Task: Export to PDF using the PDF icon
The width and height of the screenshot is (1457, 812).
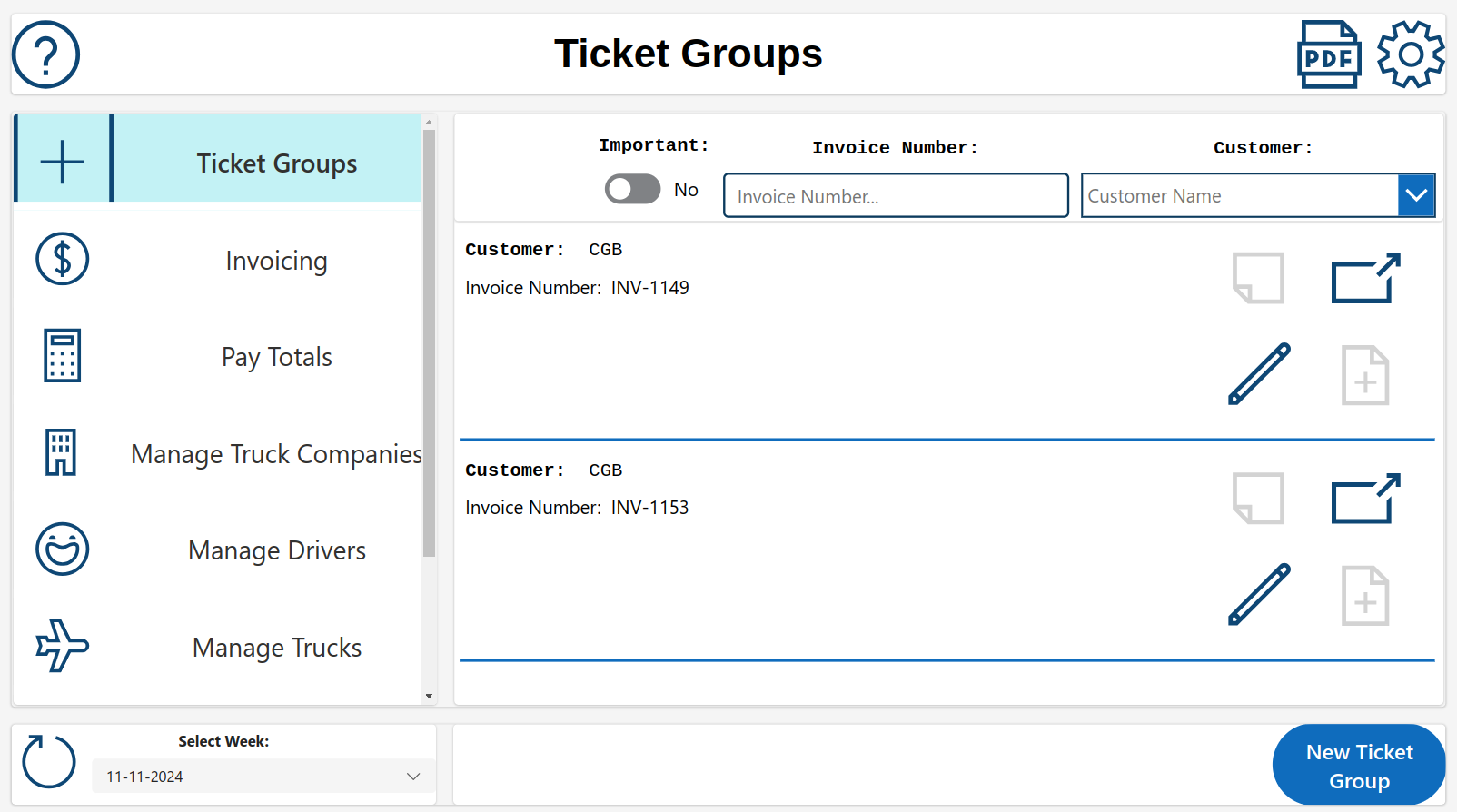Action: click(x=1328, y=54)
